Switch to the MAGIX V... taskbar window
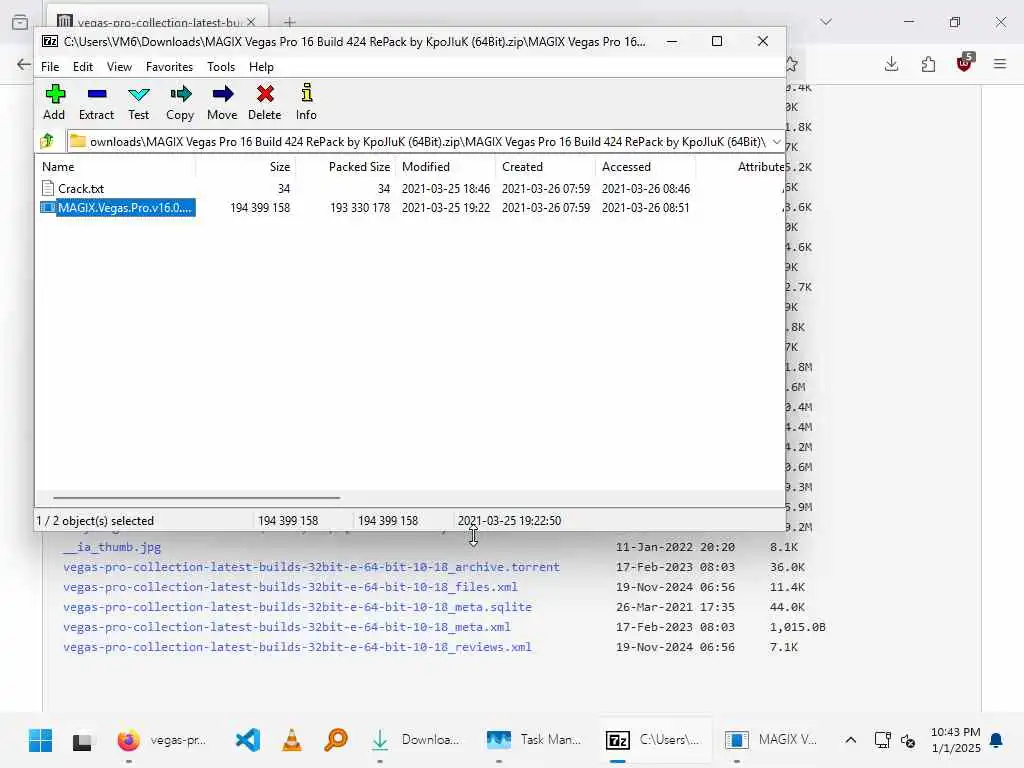The image size is (1024, 768). (771, 740)
